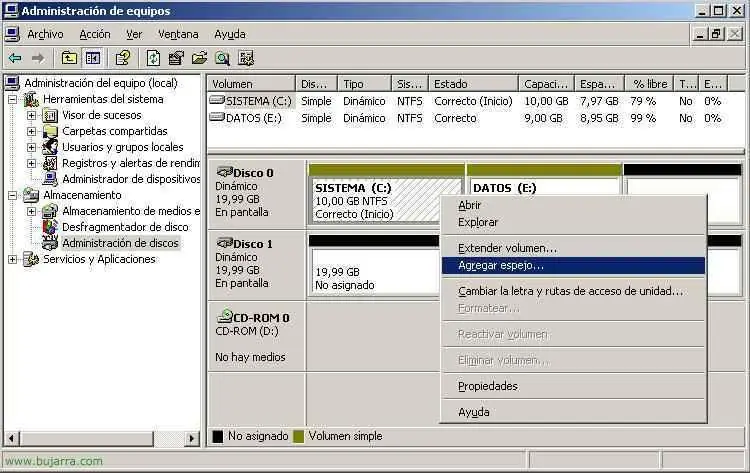Click the SISTEMA (C:) volume list icon

[217, 100]
